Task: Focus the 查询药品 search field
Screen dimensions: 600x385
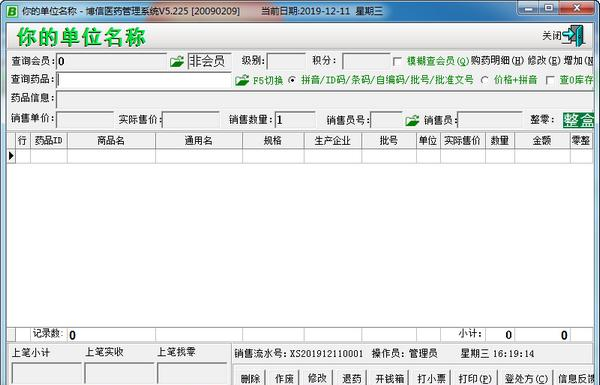Action: tap(144, 80)
